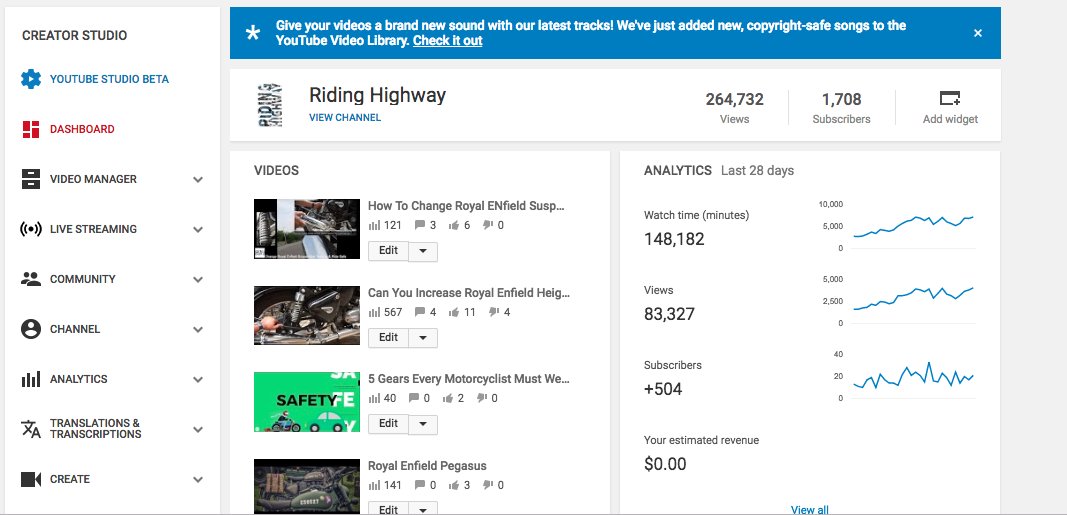Viewport: 1067px width, 515px height.
Task: Open Royal Enfield Pegasus video title
Action: click(x=427, y=466)
